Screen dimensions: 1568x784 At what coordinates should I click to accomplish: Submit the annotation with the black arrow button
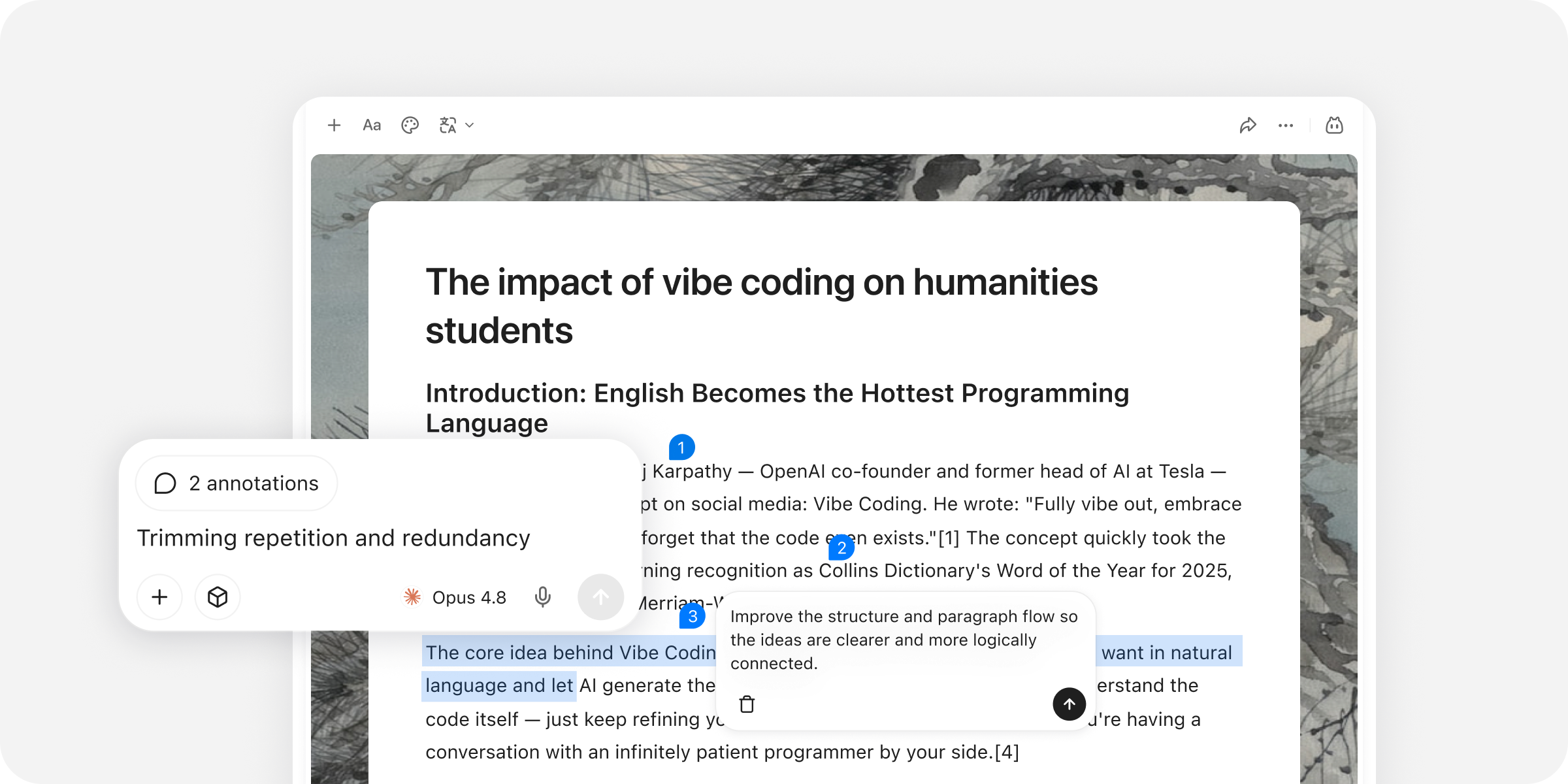(x=1070, y=704)
